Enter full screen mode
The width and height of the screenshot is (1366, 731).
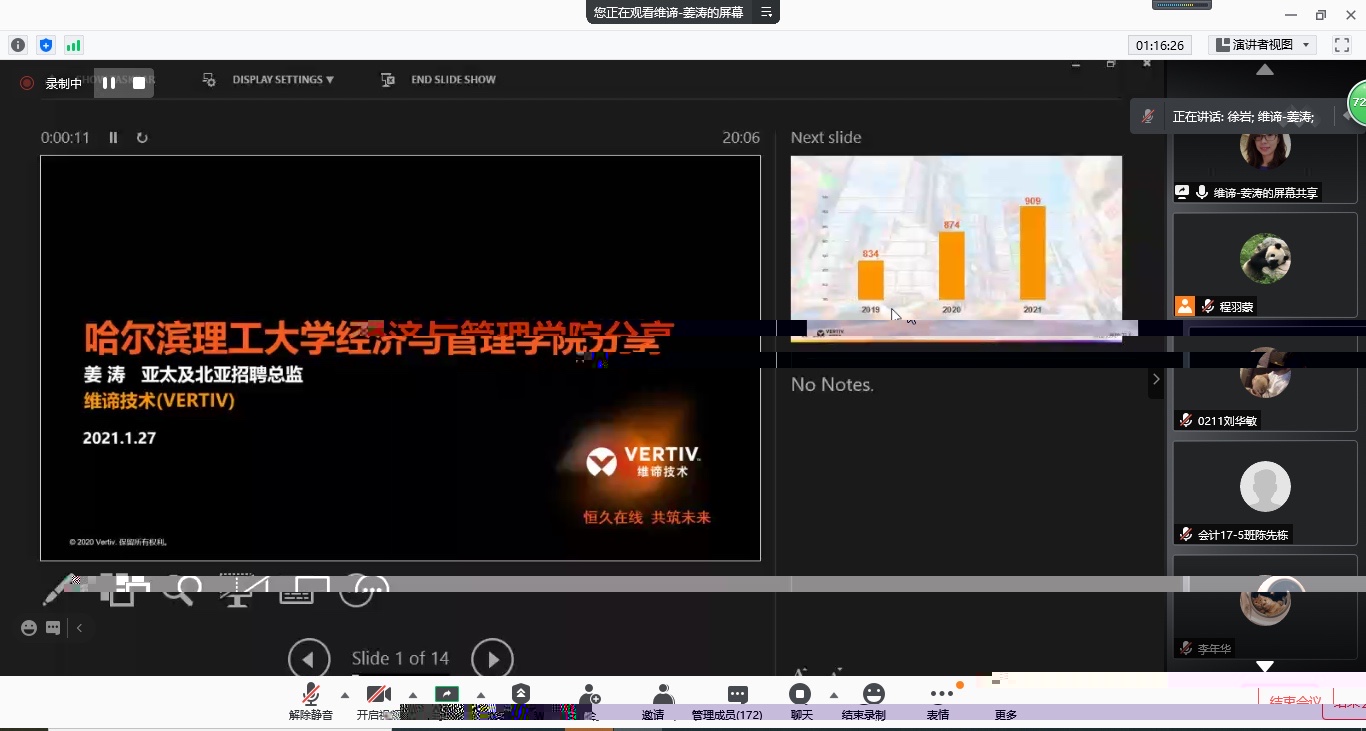click(x=1342, y=45)
